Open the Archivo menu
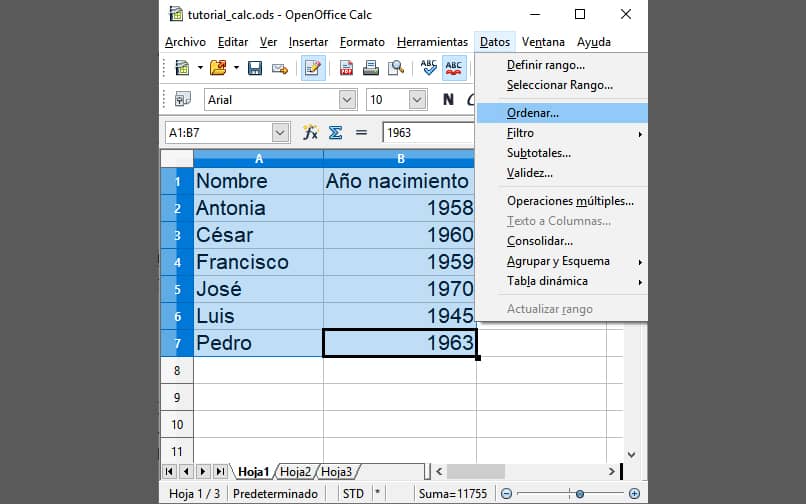Screen dimensions: 806x504 186,42
